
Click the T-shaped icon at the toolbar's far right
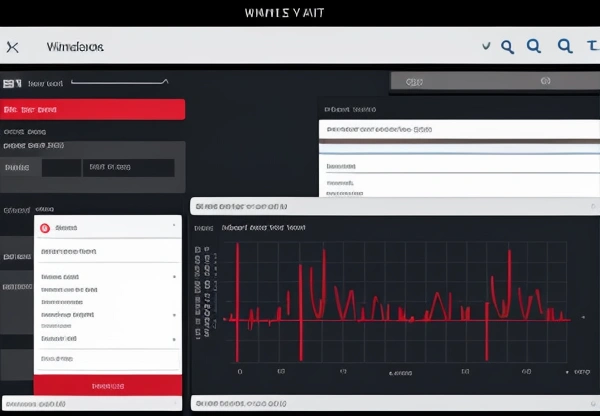pos(593,46)
